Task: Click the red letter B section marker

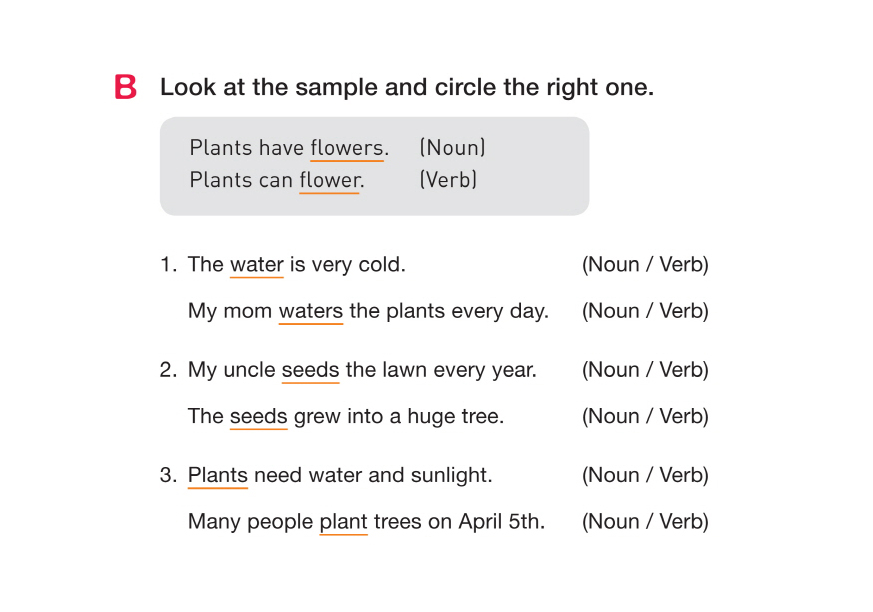Action: tap(126, 87)
